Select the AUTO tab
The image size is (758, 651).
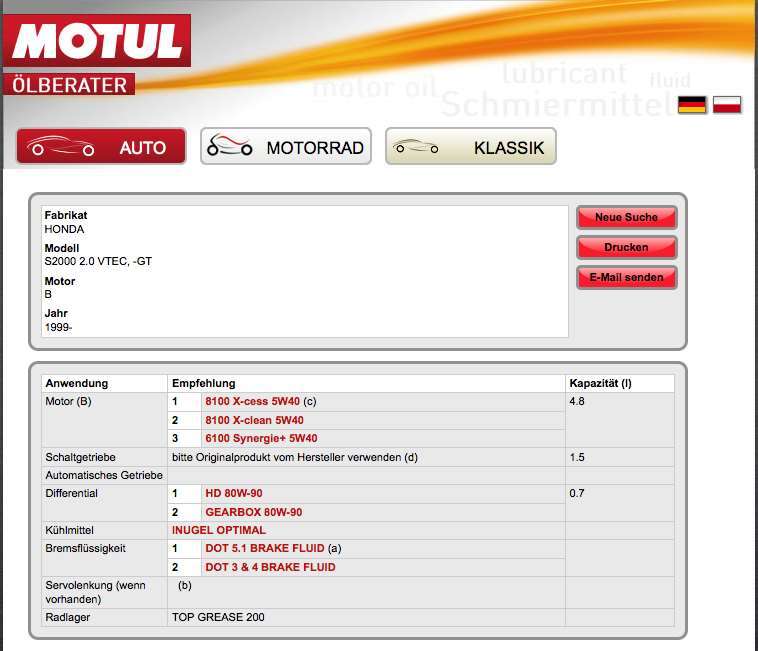[x=101, y=147]
